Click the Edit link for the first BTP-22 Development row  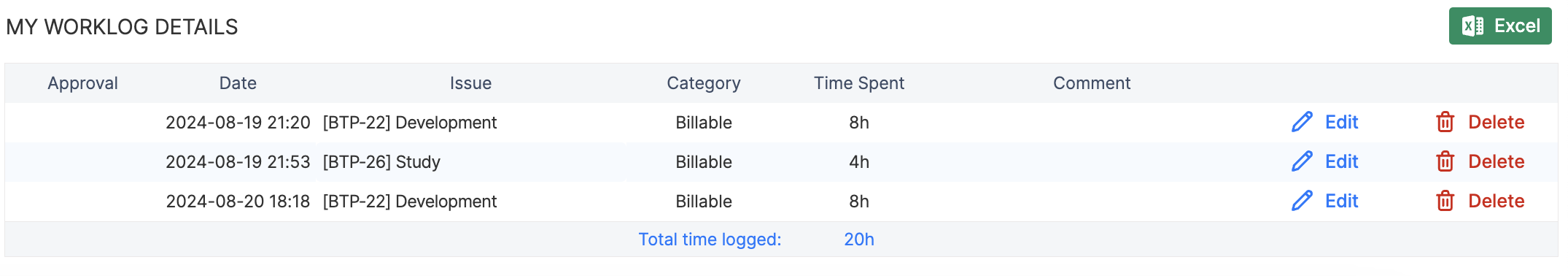point(1341,122)
